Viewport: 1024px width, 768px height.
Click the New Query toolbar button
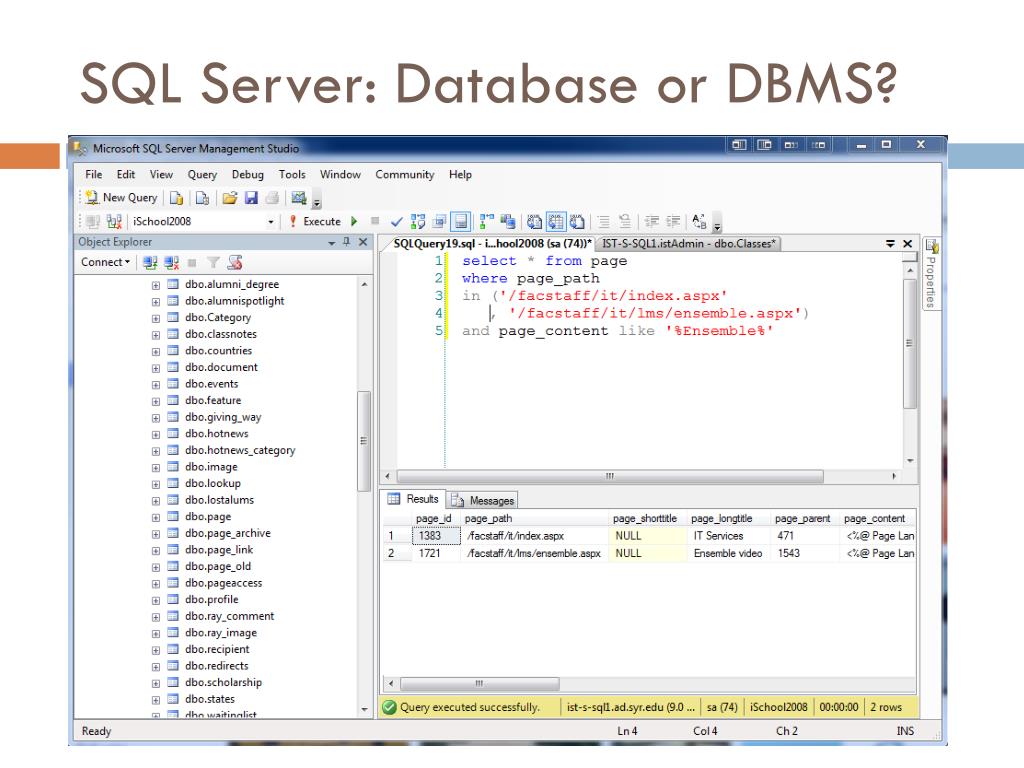pos(122,197)
